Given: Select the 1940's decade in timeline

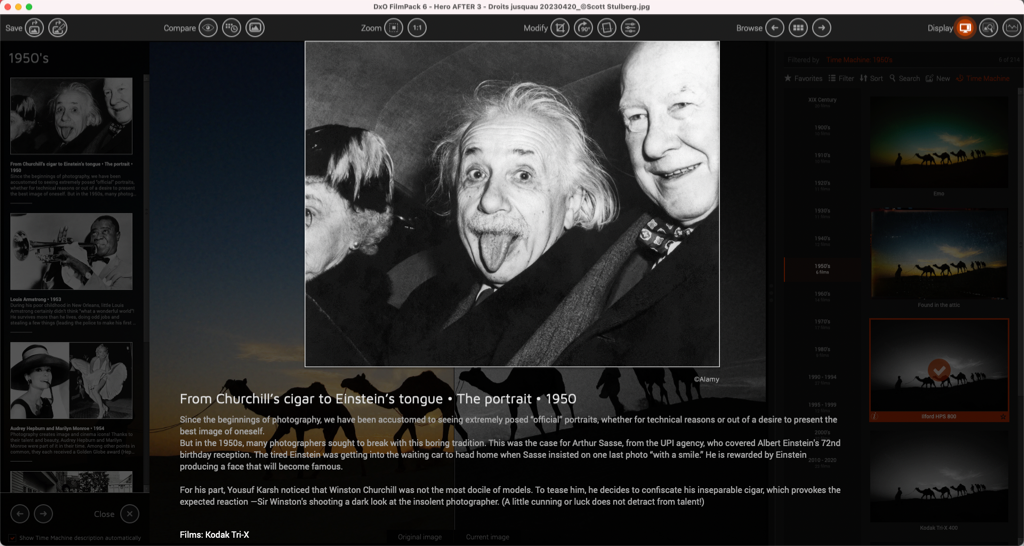Looking at the screenshot, I should click(822, 239).
